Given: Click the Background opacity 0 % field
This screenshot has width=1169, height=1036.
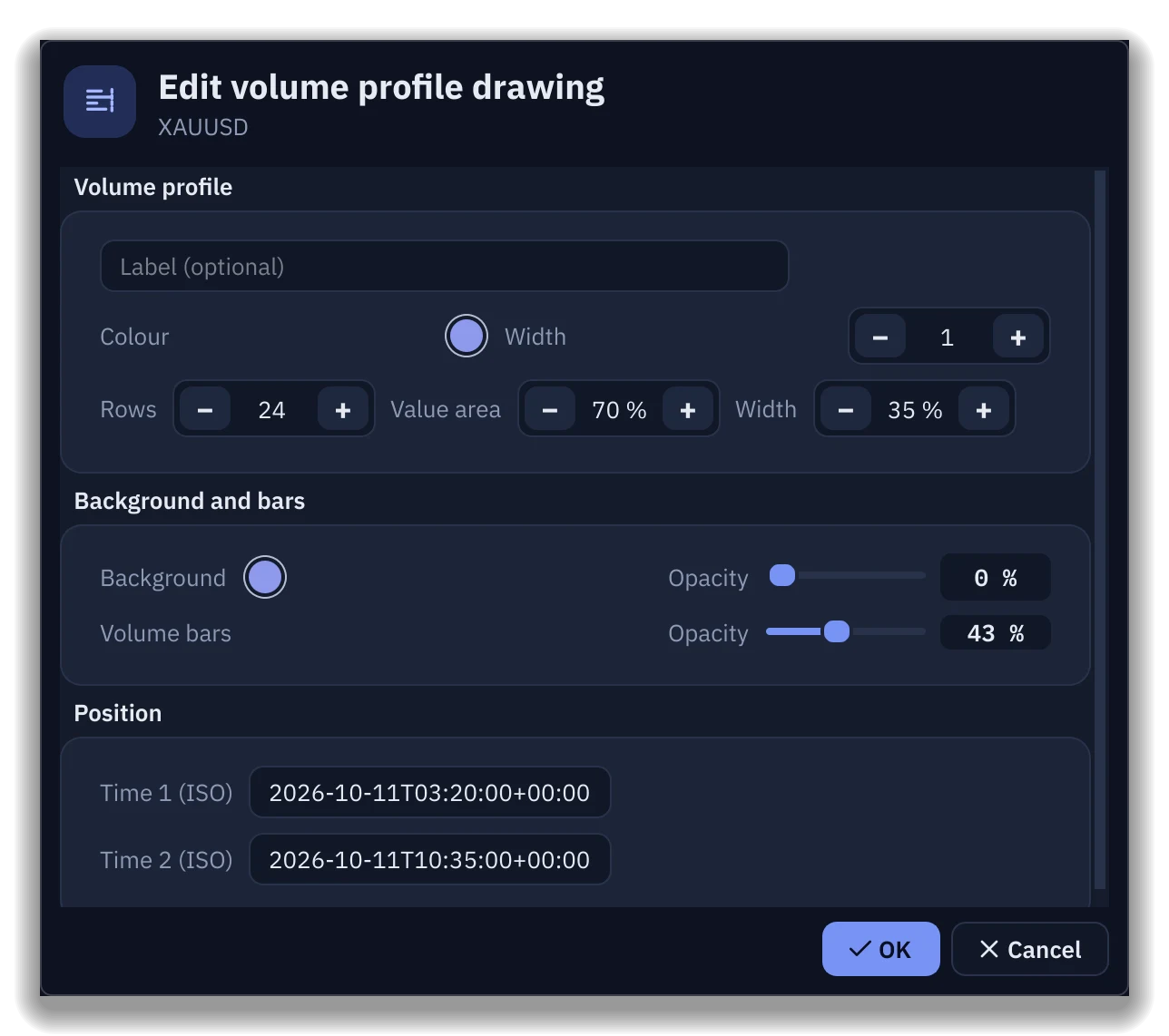Looking at the screenshot, I should 996,577.
